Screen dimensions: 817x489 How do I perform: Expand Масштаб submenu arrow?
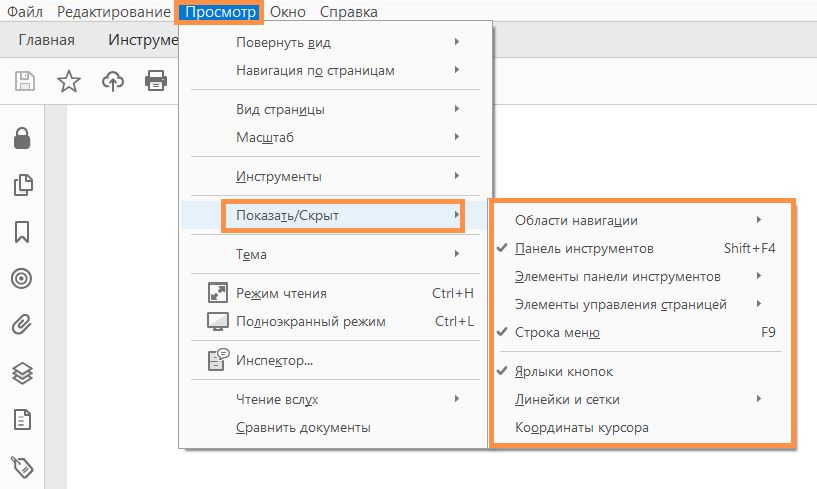[456, 137]
